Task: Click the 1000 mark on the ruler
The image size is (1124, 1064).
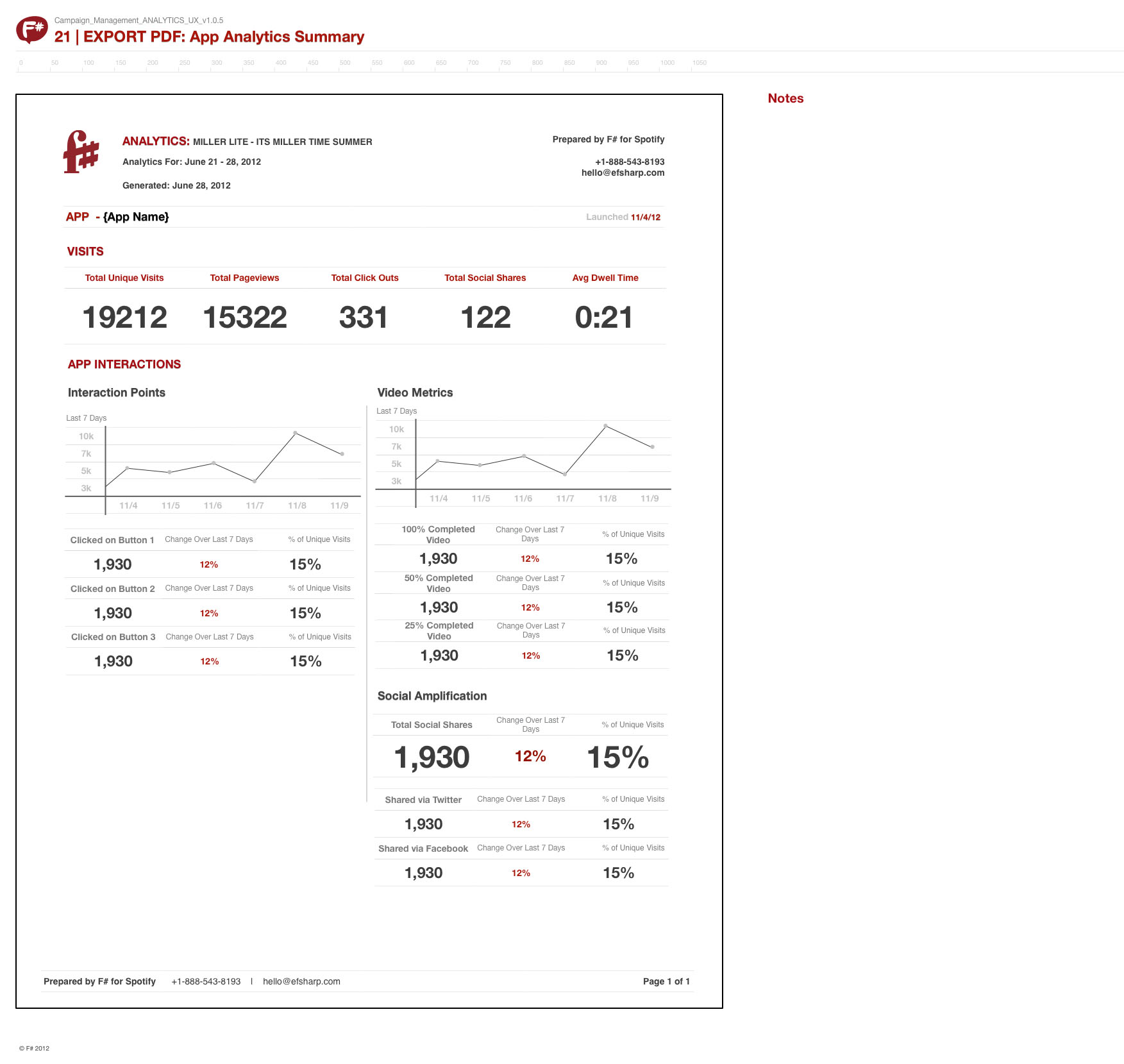Action: [x=667, y=63]
